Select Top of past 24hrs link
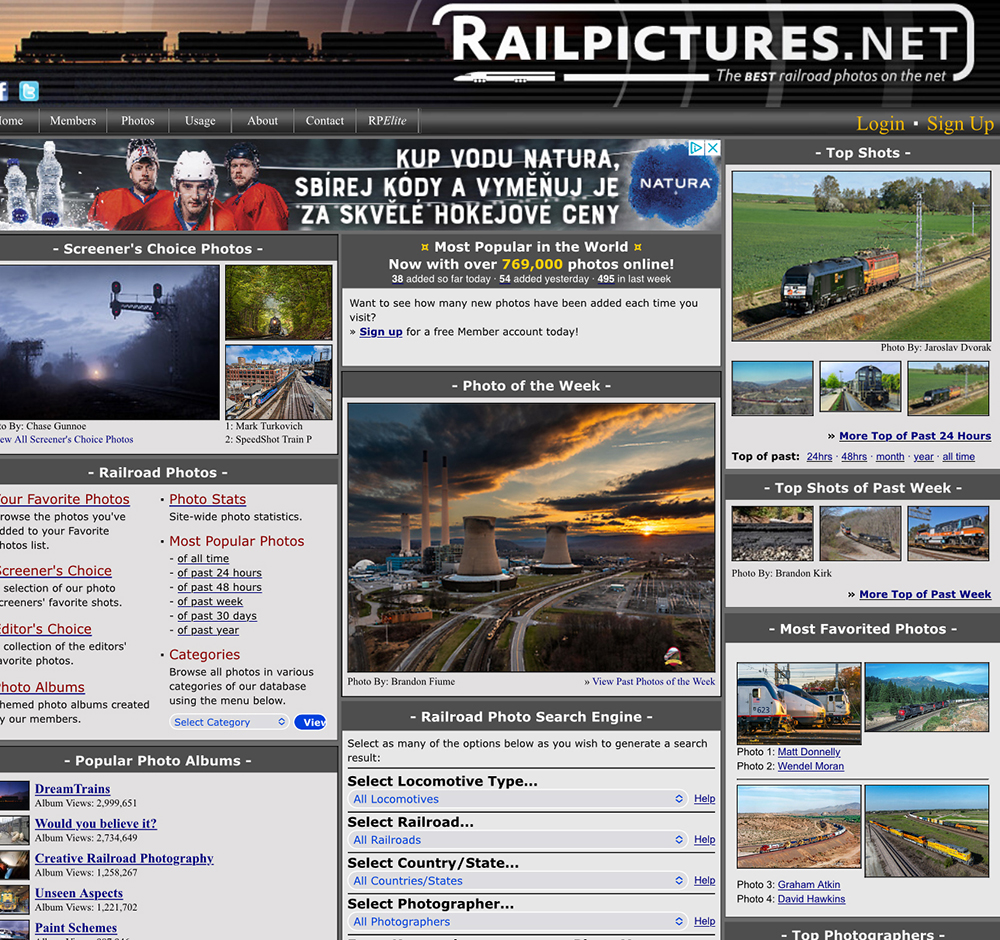Image resolution: width=1000 pixels, height=940 pixels. click(820, 457)
